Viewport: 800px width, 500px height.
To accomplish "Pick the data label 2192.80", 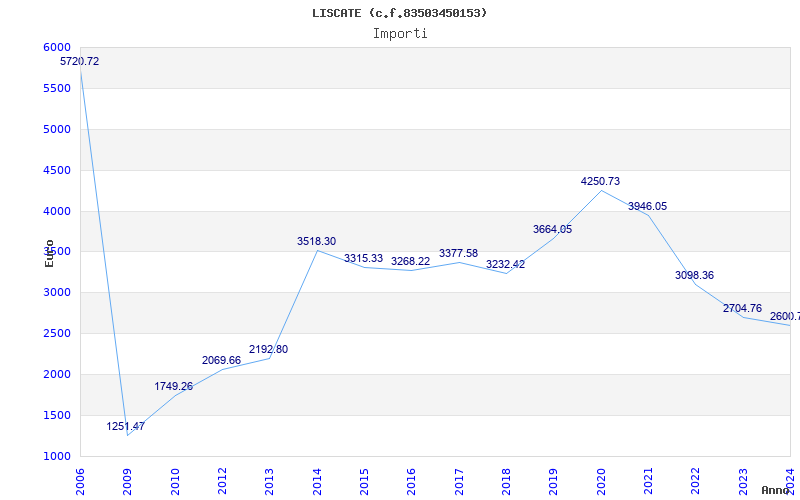I will click(268, 349).
